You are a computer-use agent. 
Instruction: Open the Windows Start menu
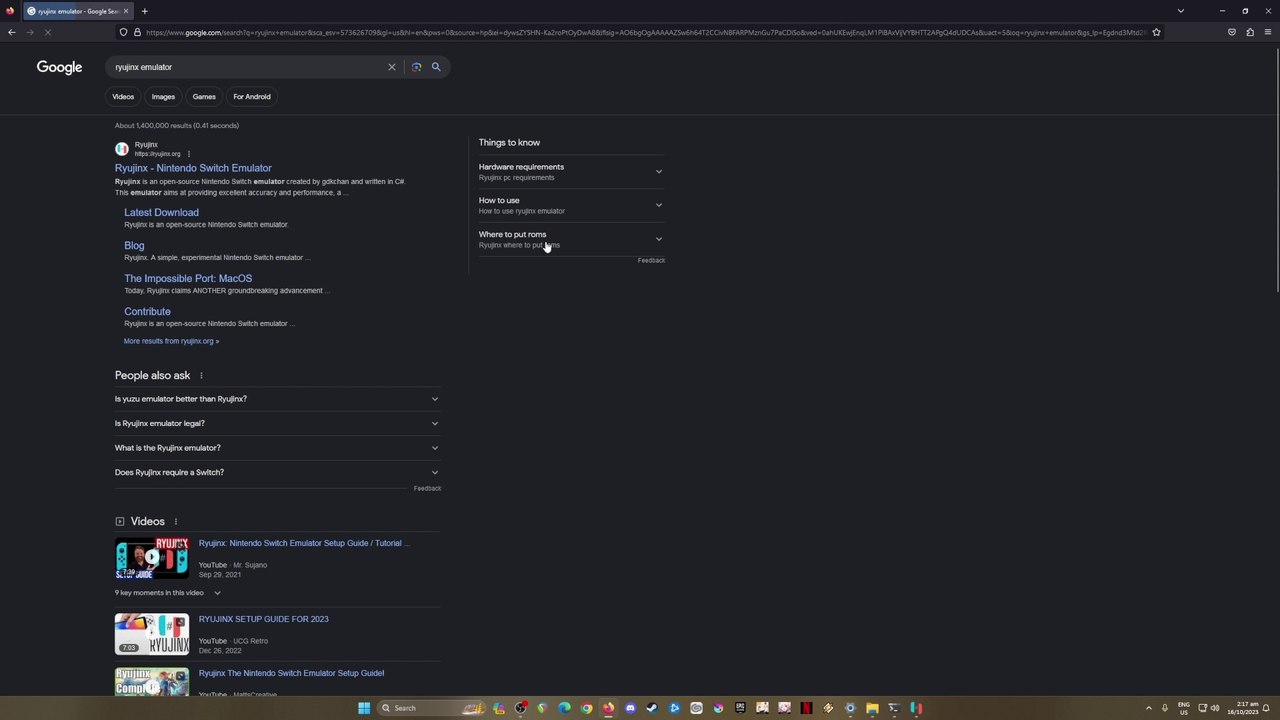[364, 708]
